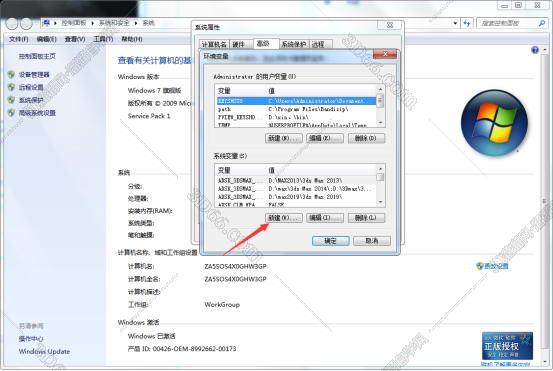Image resolution: width=553 pixels, height=371 pixels.
Task: Expand breadcrumb arrow before 控制面板
Action: pos(55,23)
